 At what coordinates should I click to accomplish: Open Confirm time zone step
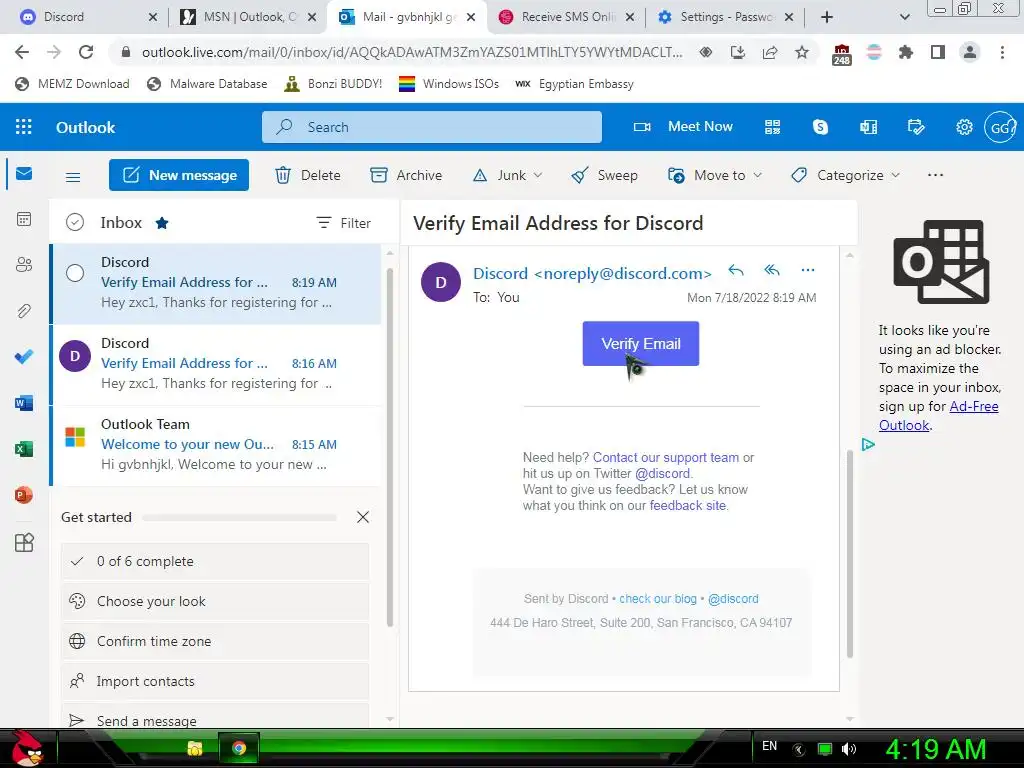215,641
